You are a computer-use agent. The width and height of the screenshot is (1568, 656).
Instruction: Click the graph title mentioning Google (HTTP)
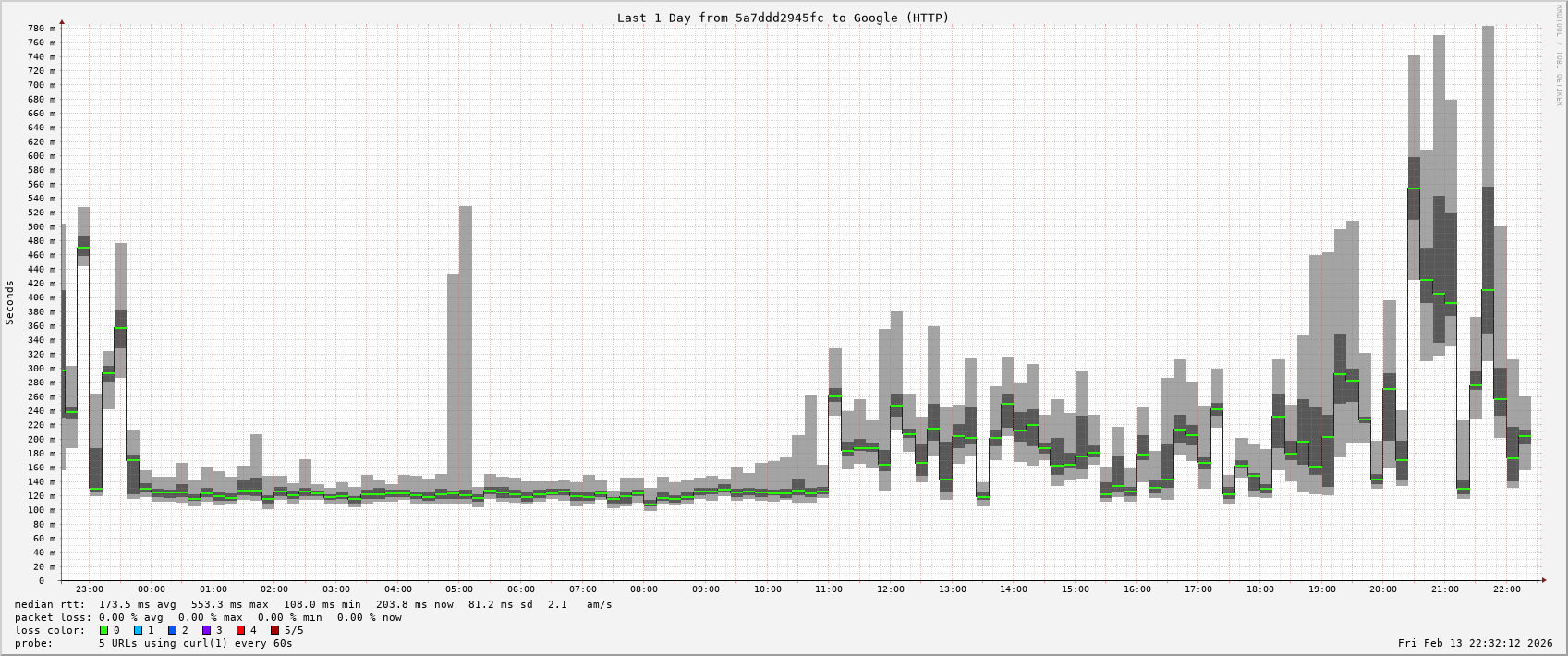tap(783, 18)
